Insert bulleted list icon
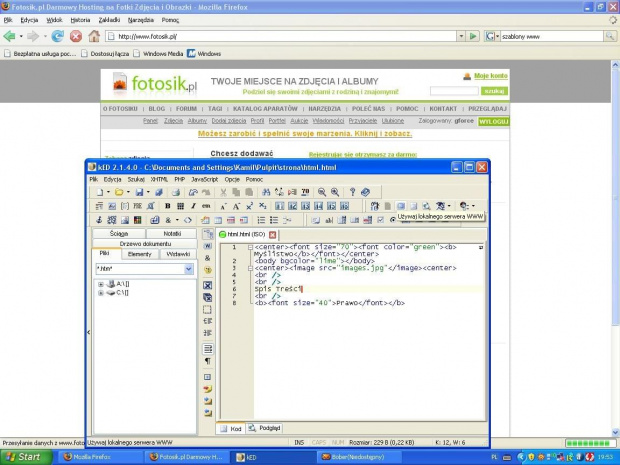Viewport: 620px width, 465px height. click(274, 220)
